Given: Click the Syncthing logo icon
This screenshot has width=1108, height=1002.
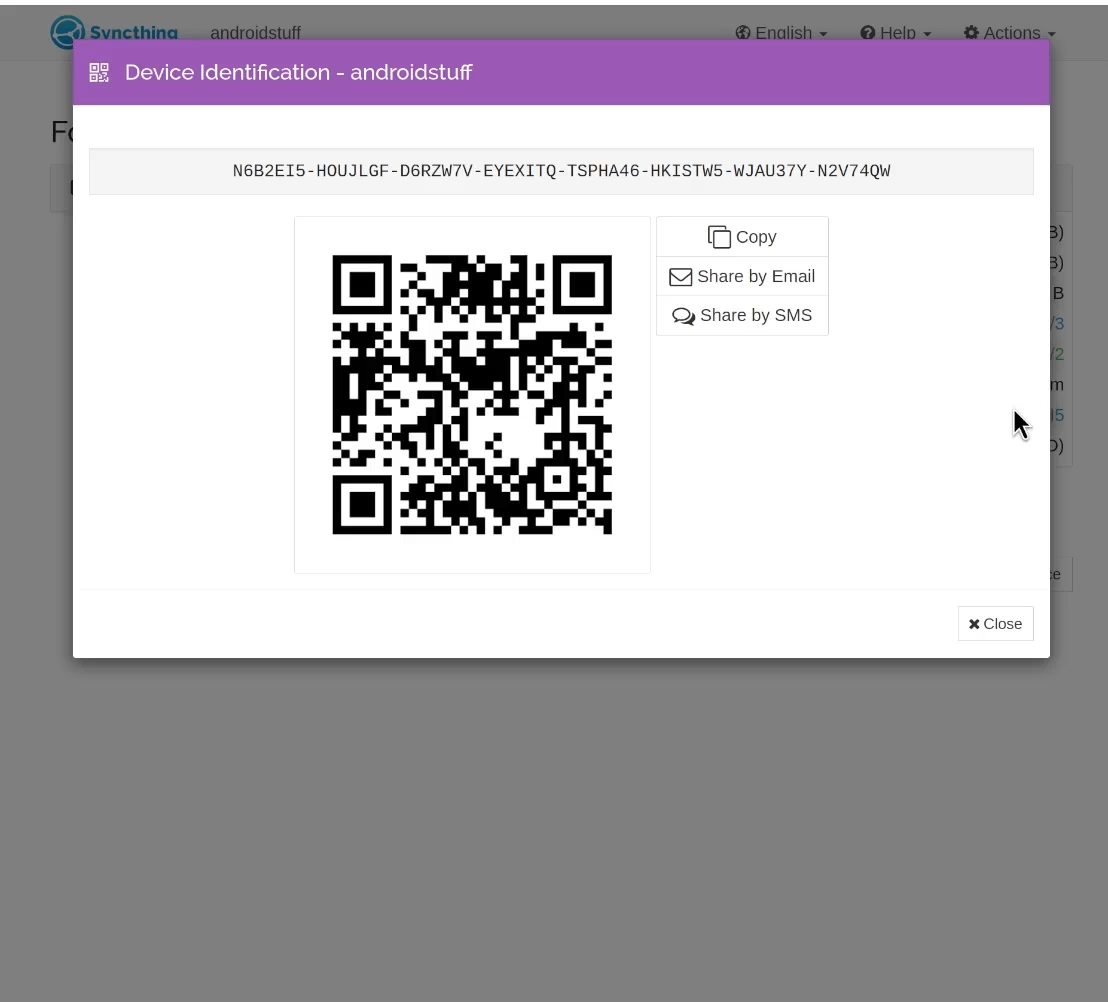Looking at the screenshot, I should coord(68,33).
